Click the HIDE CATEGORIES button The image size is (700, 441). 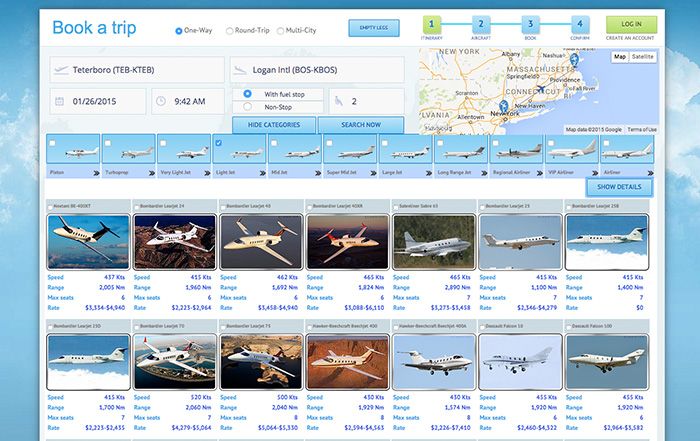274,125
